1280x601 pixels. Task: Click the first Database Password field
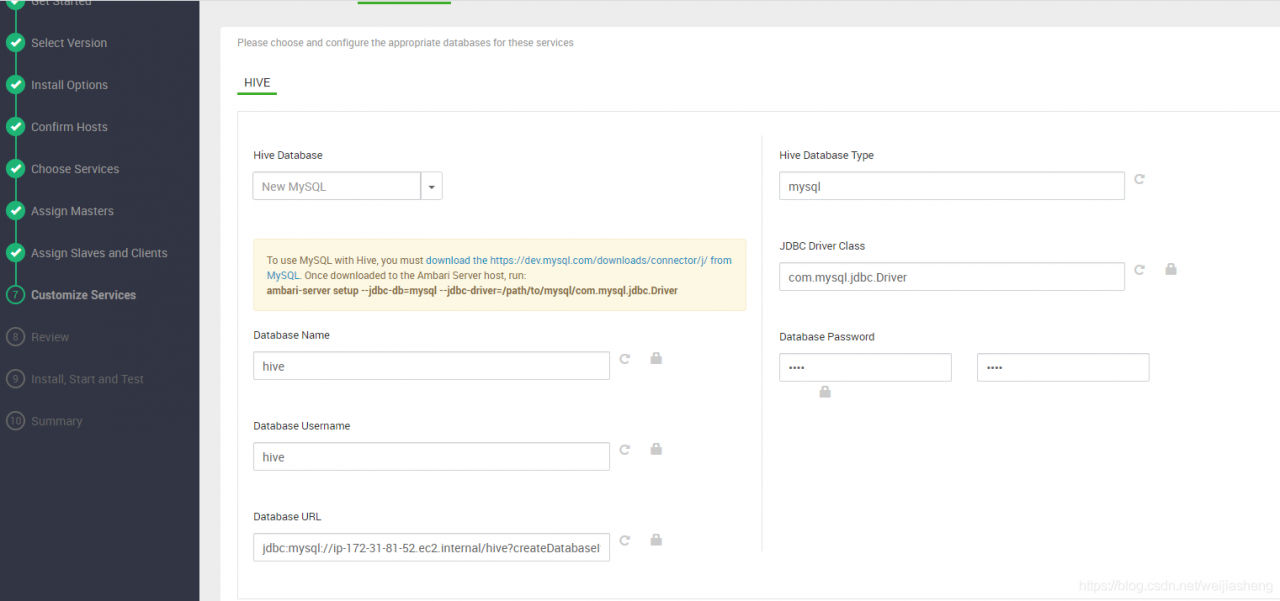point(865,367)
